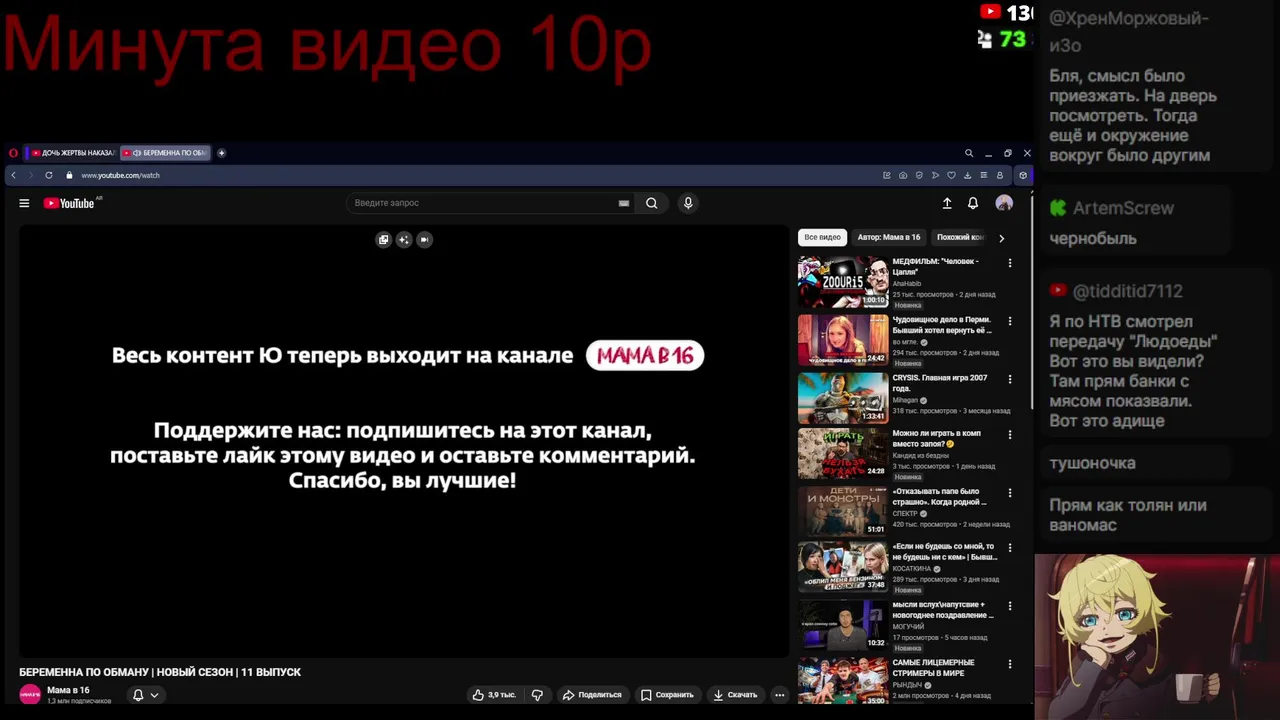The height and width of the screenshot is (720, 1280).
Task: Open the Мама в 16 channel avatar
Action: (x=30, y=695)
